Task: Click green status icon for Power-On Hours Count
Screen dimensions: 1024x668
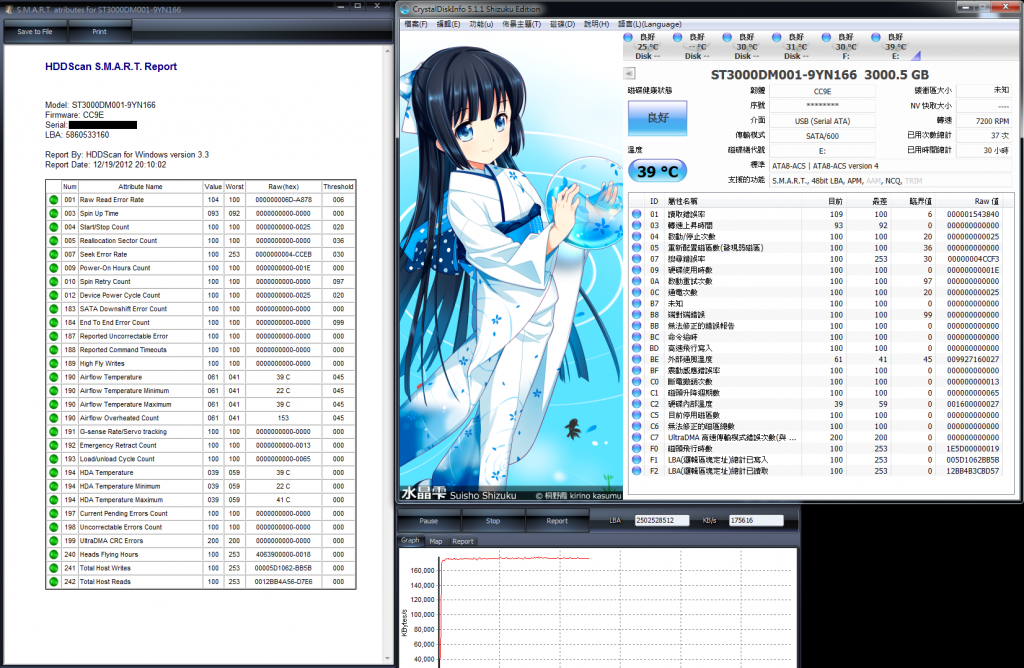Action: coord(54,268)
